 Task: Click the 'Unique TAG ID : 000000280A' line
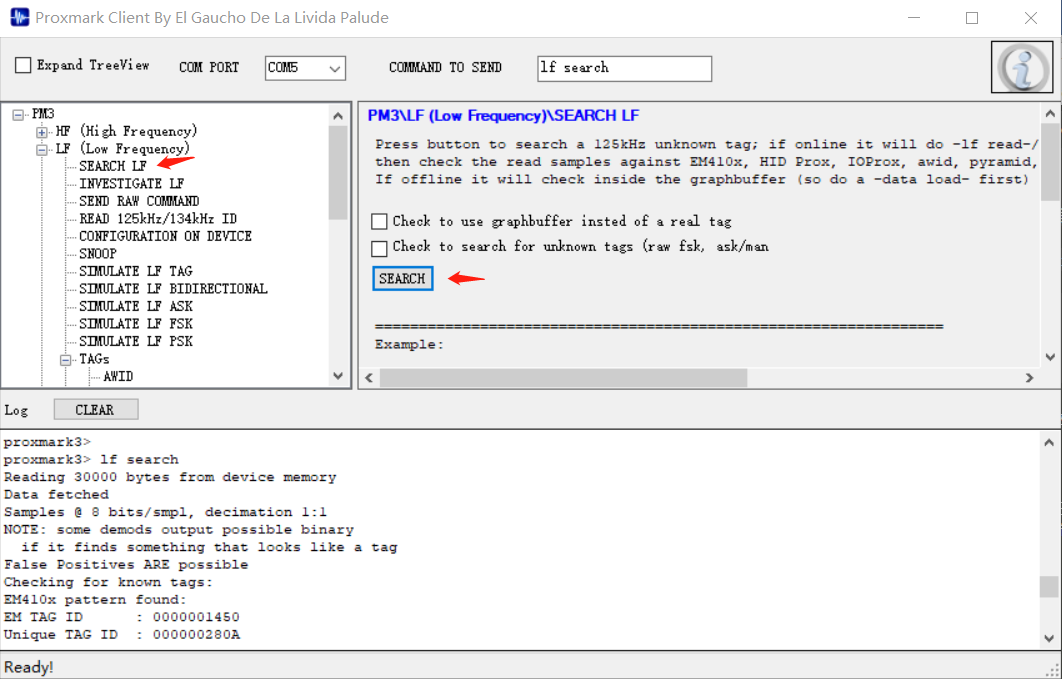[122, 634]
